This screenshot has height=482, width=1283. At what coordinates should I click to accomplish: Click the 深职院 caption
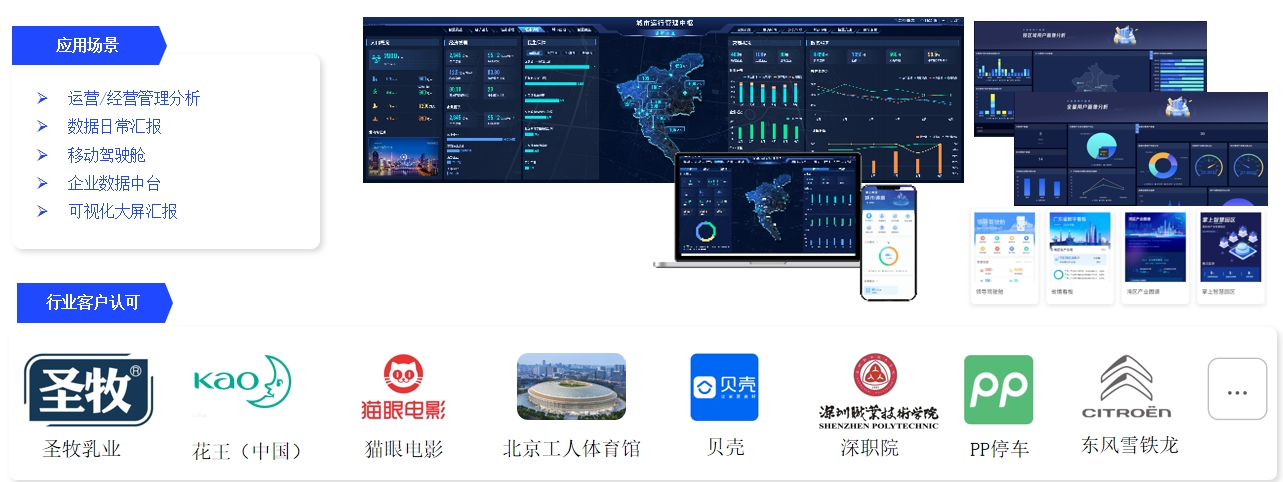pyautogui.click(x=870, y=448)
